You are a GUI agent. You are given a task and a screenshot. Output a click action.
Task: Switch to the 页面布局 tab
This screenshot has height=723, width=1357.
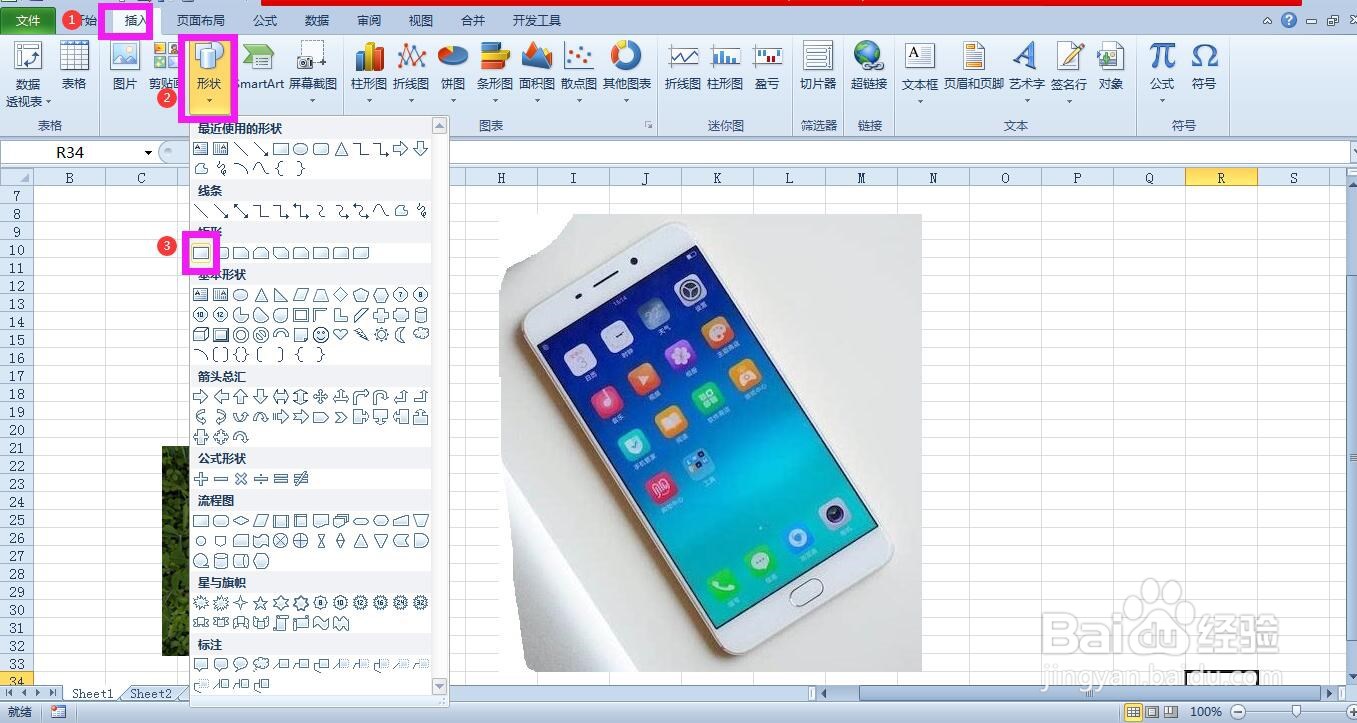pos(201,20)
